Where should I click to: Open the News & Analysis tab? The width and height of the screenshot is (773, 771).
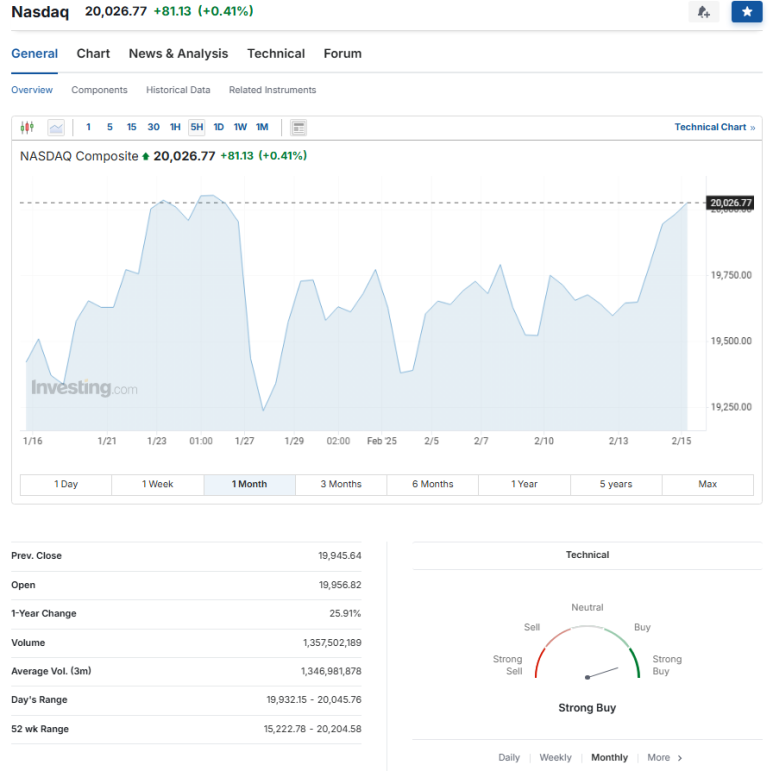click(178, 54)
